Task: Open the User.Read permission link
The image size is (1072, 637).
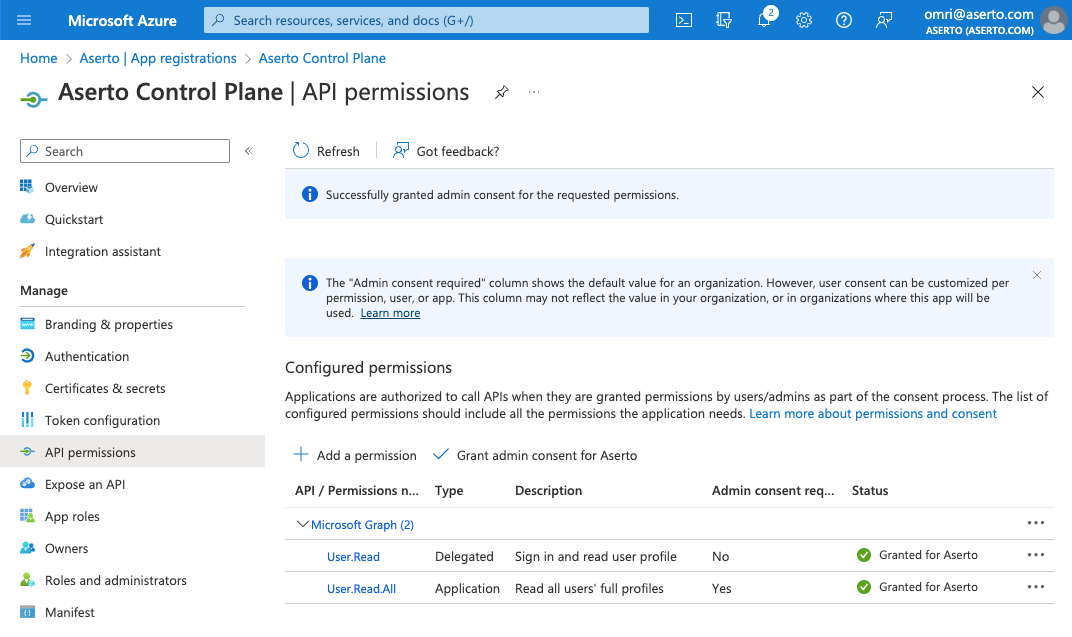Action: [353, 556]
